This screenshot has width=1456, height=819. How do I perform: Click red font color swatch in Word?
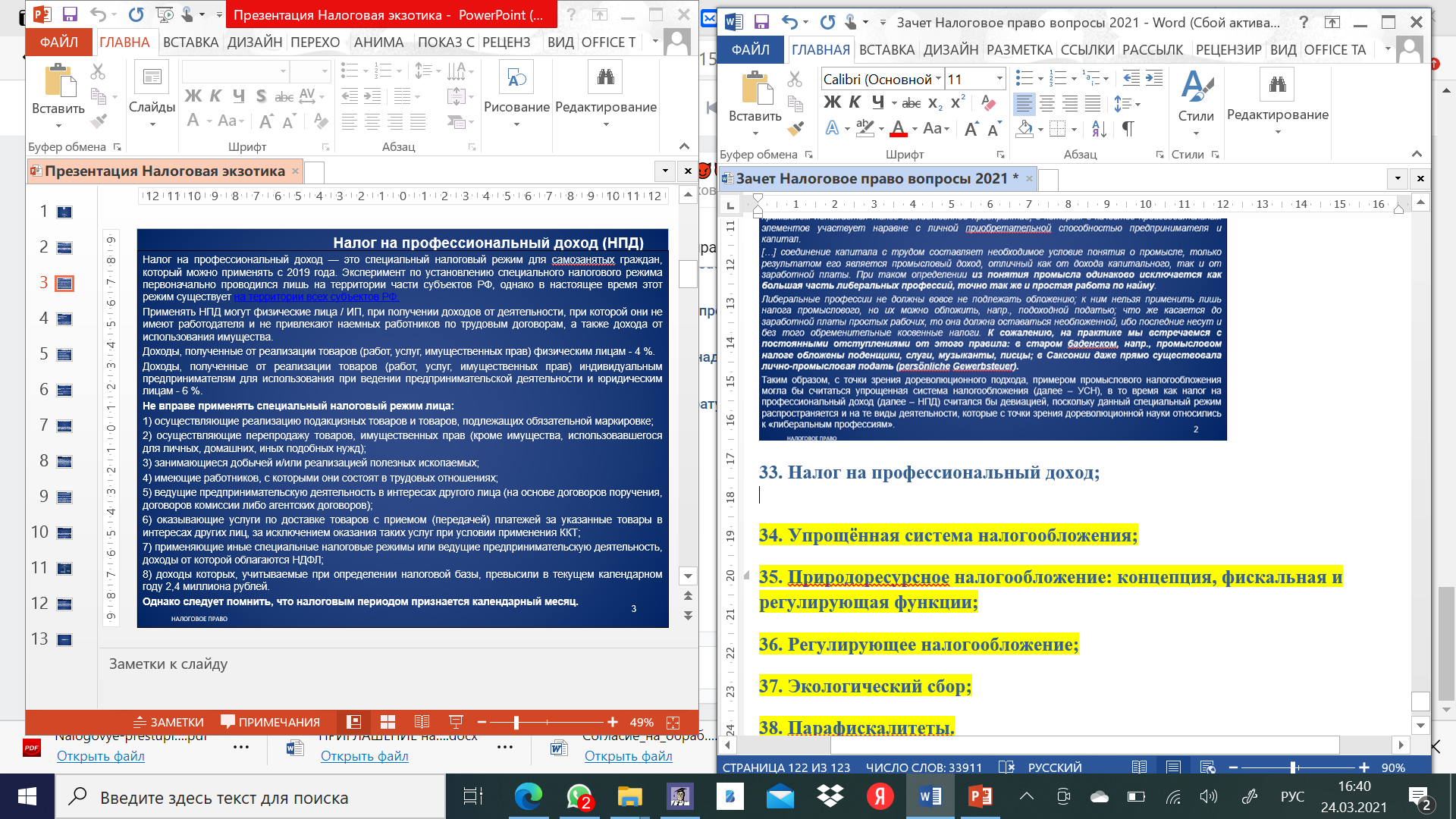[898, 129]
